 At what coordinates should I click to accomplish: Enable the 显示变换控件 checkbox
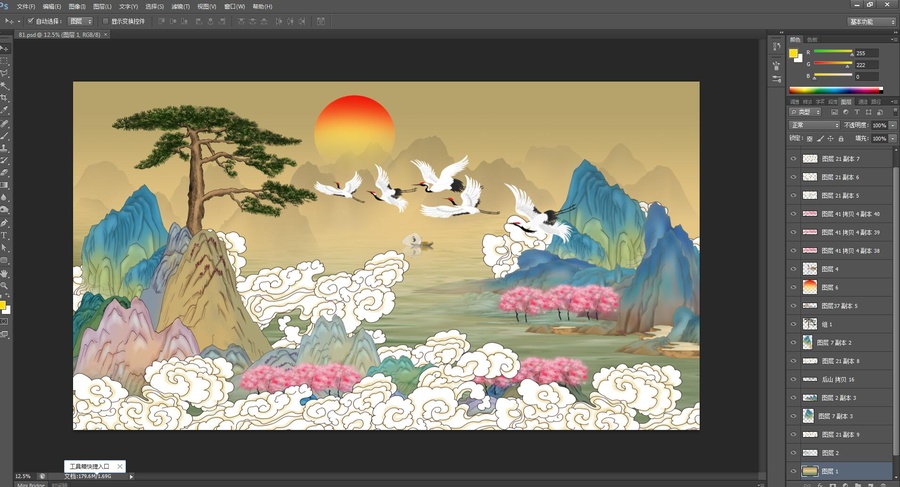pos(106,21)
